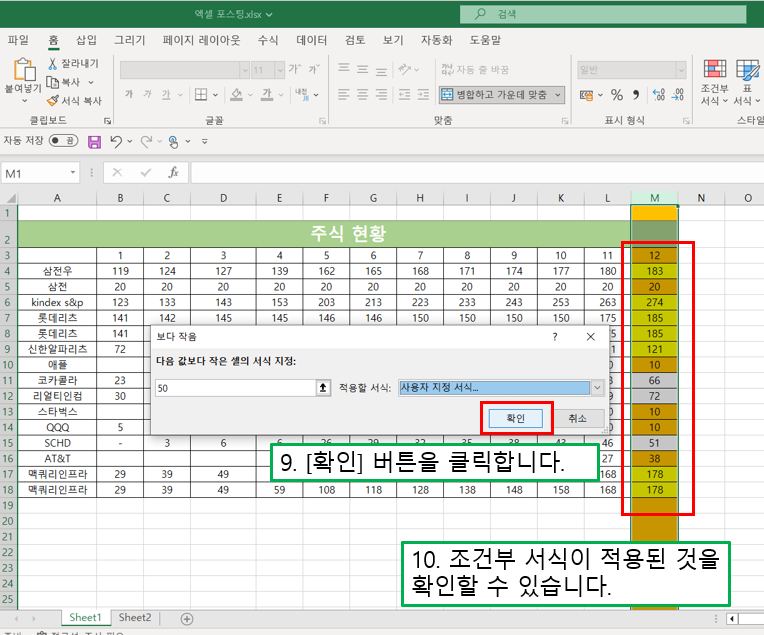Viewport: 764px width, 635px height.
Task: Click the Help question mark in dialog
Action: (554, 337)
